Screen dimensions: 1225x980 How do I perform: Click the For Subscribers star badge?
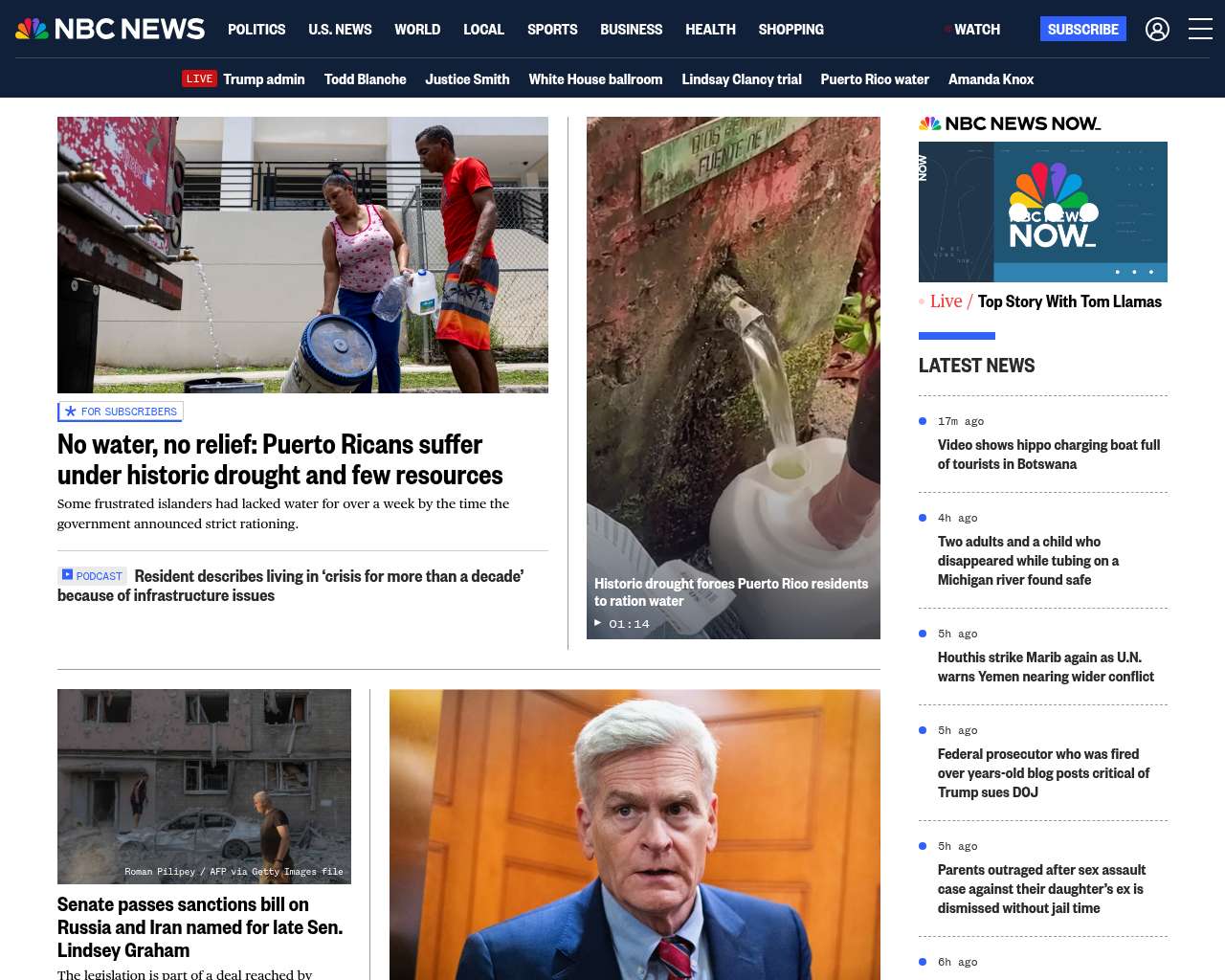pyautogui.click(x=121, y=412)
